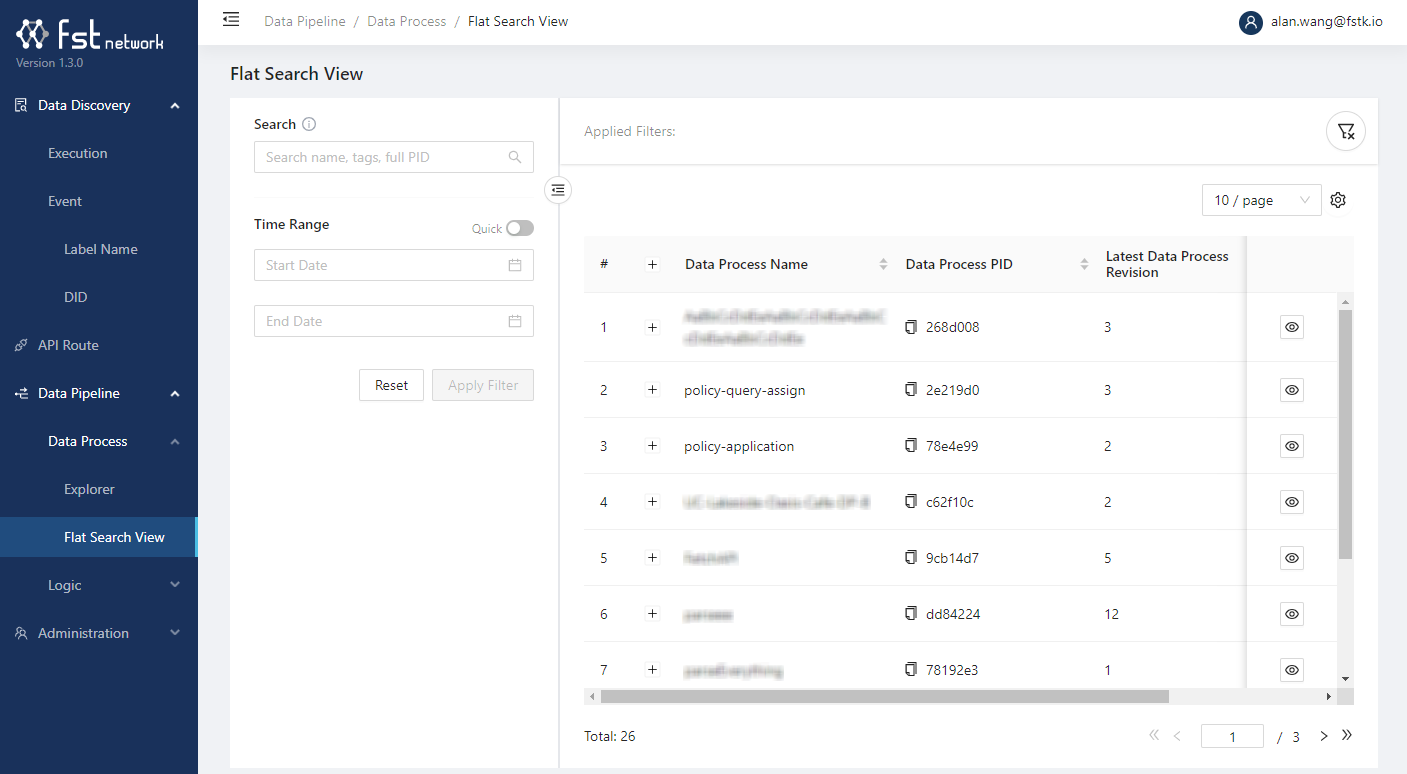Enable the Quick time range toggle
Screen dimensions: 1407x774
(519, 228)
